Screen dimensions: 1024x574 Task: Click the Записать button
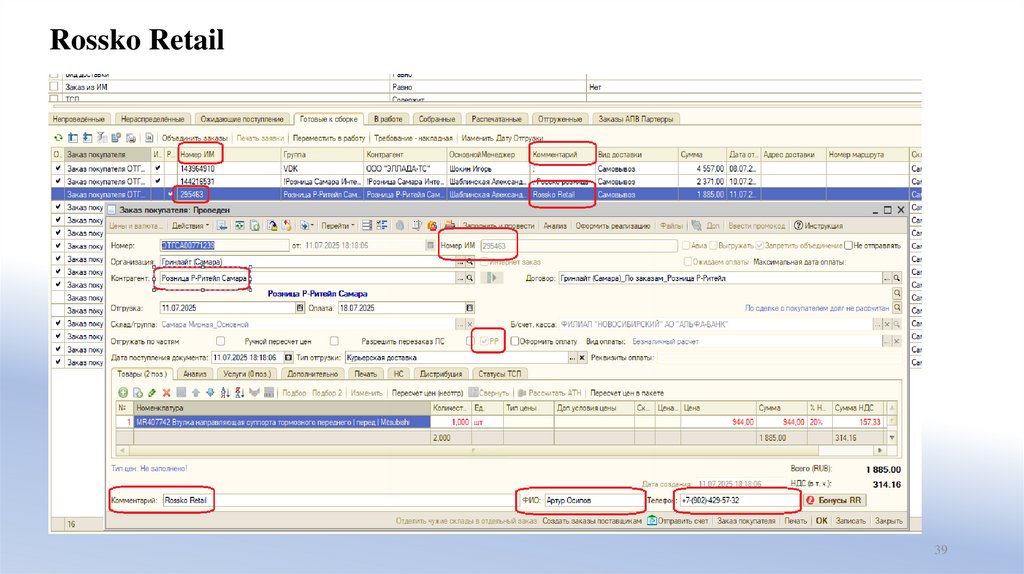point(850,520)
